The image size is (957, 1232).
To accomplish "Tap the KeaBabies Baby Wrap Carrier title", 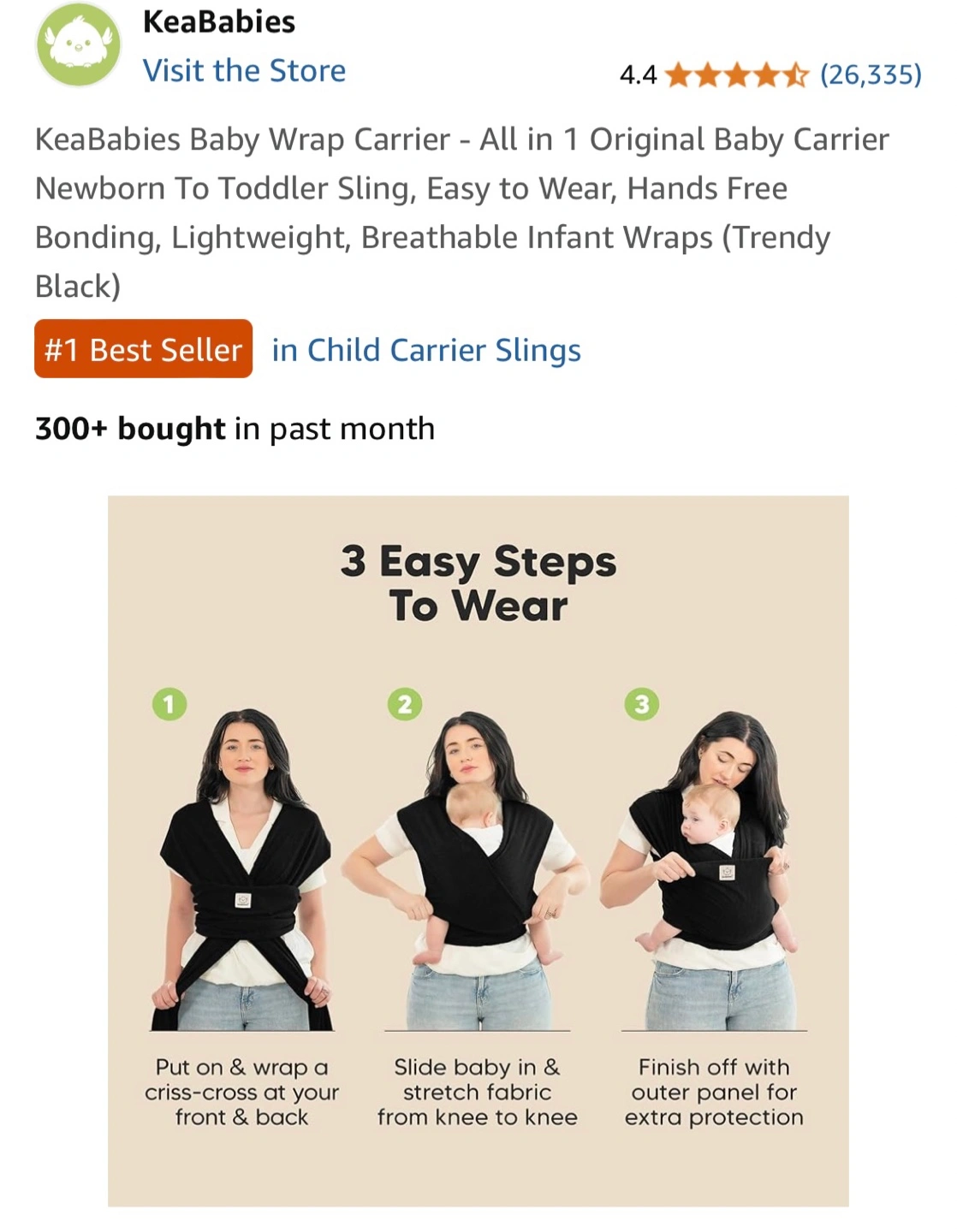I will (462, 212).
